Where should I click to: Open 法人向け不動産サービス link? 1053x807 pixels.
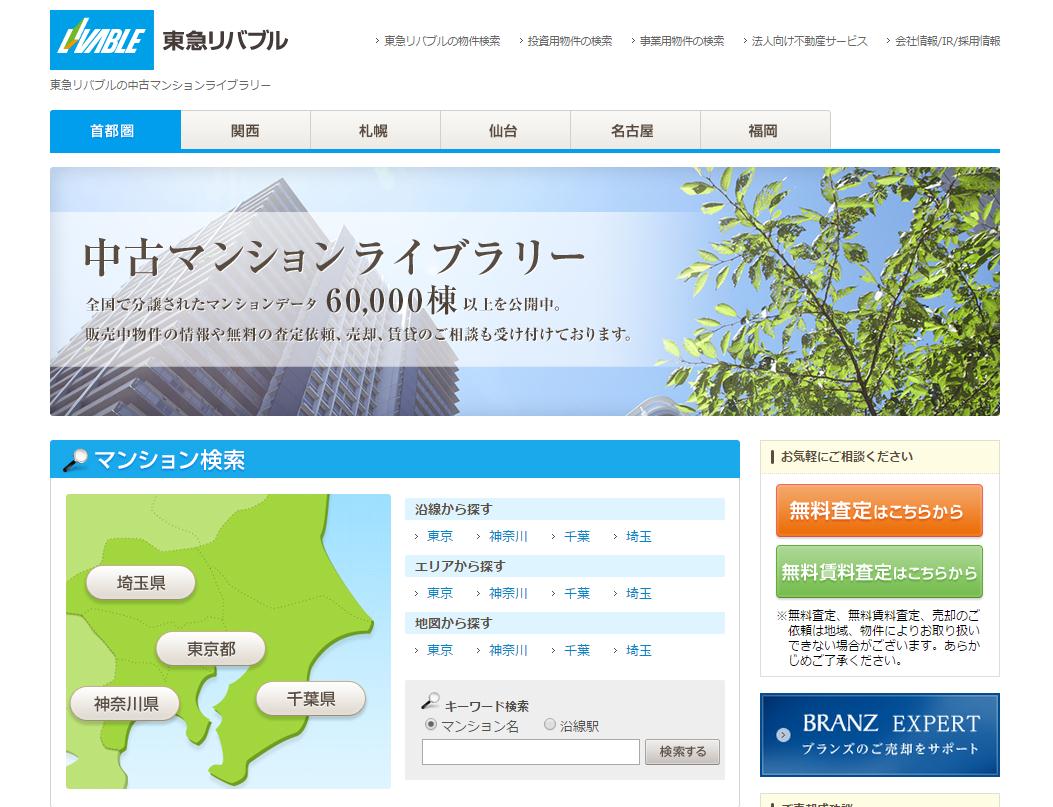(x=809, y=41)
